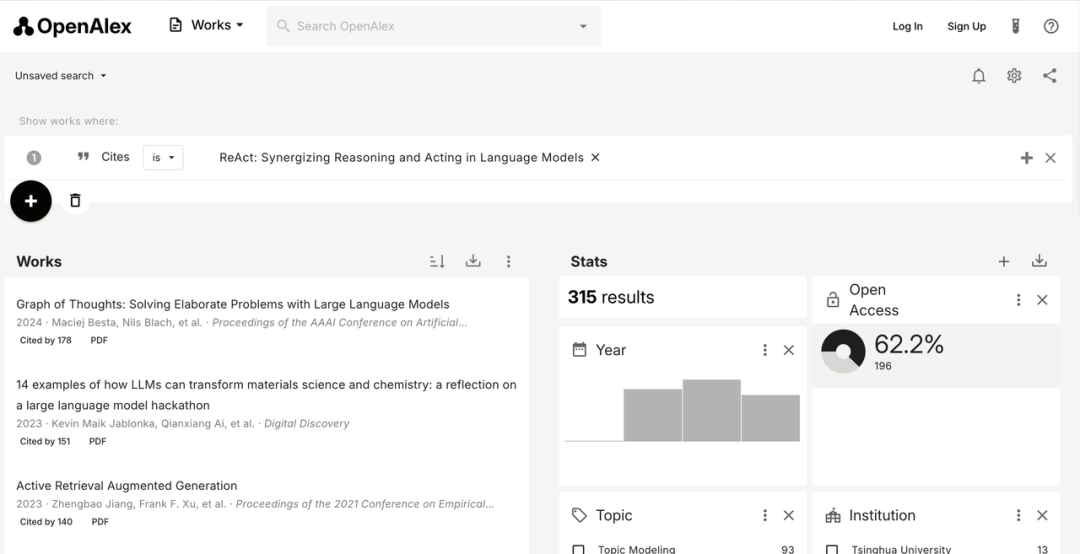Click the help question mark icon
Image resolution: width=1080 pixels, height=554 pixels.
(x=1051, y=26)
